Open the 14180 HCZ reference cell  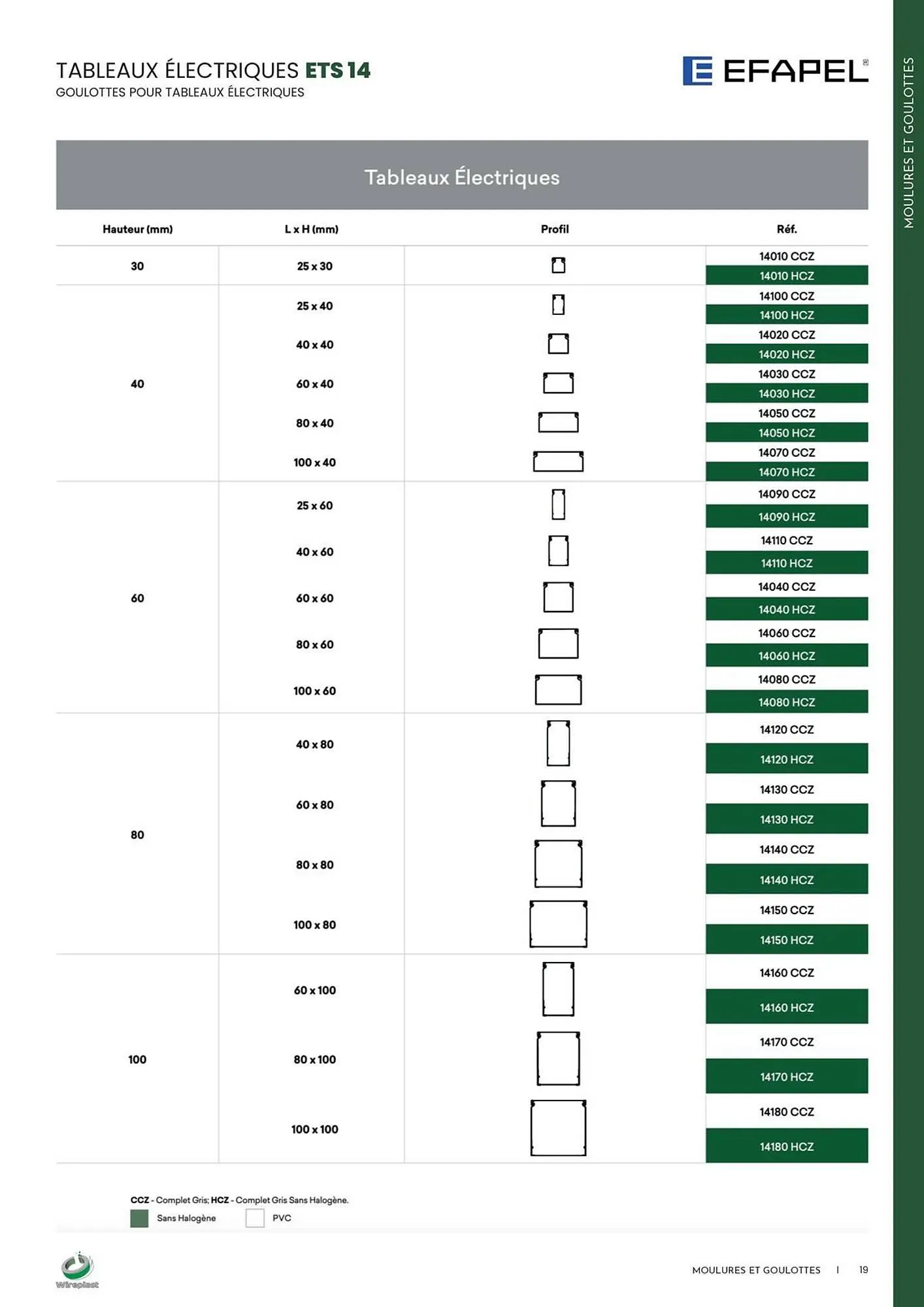[x=786, y=1146]
